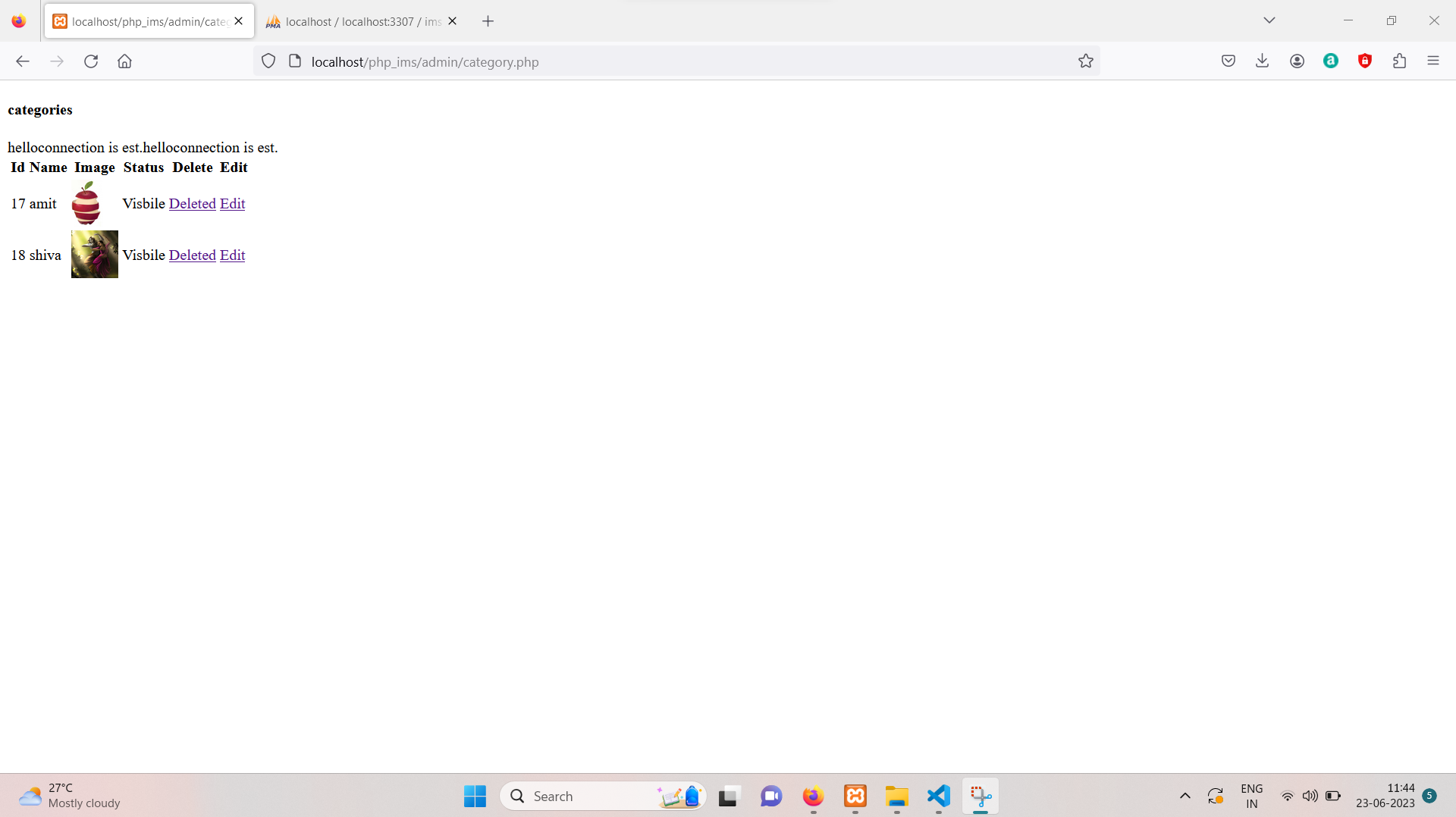Toggle tracking protection via shield icon
The height and width of the screenshot is (817, 1456).
[x=268, y=61]
